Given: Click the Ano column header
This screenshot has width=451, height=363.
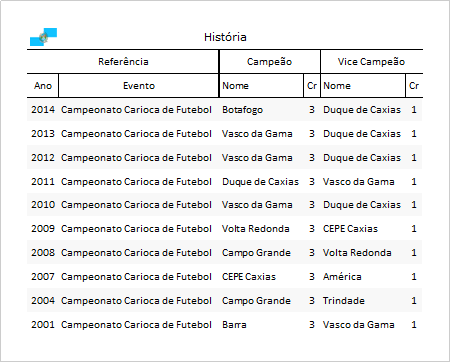Looking at the screenshot, I should (x=43, y=86).
